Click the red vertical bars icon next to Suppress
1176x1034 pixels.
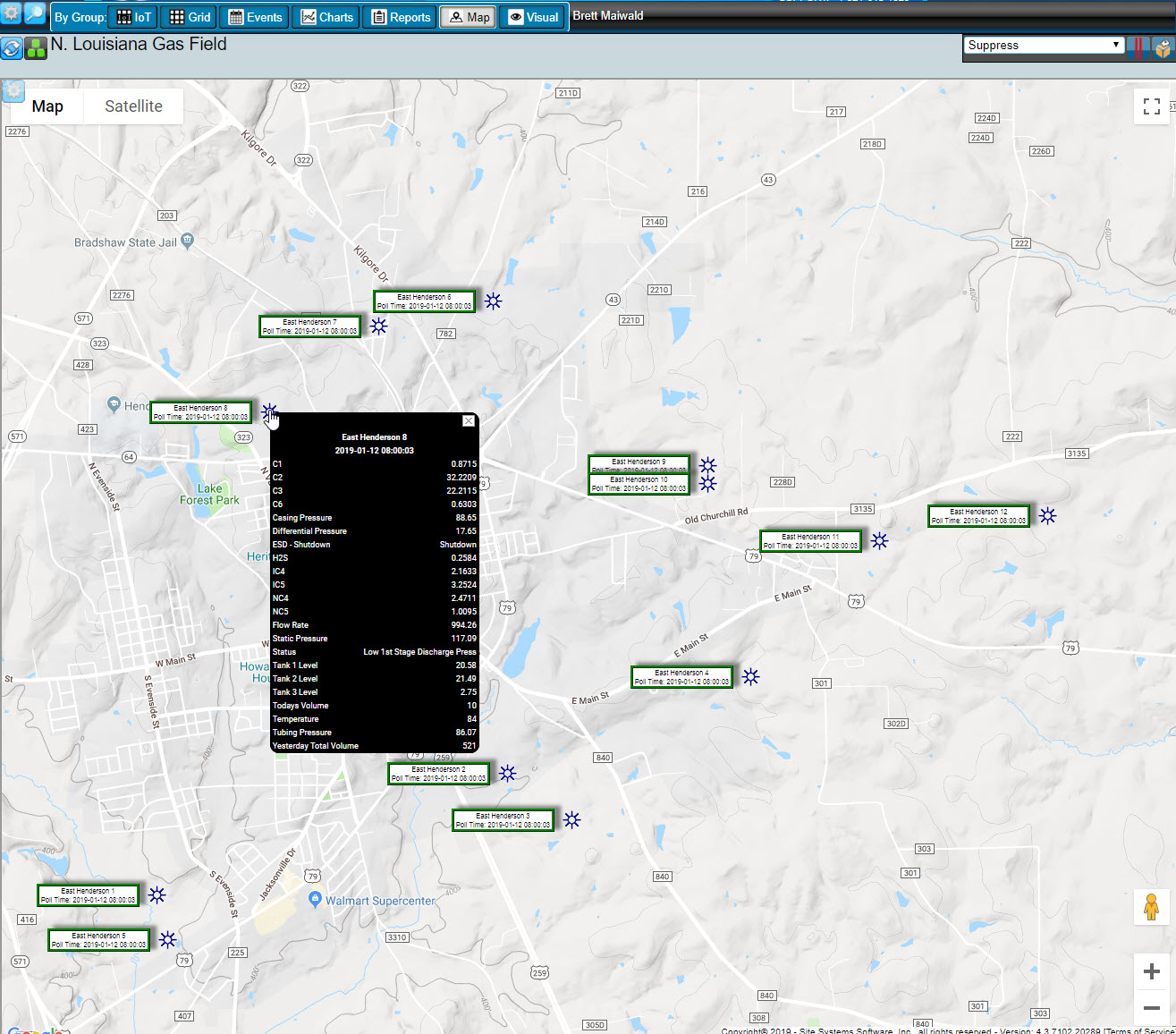1138,47
